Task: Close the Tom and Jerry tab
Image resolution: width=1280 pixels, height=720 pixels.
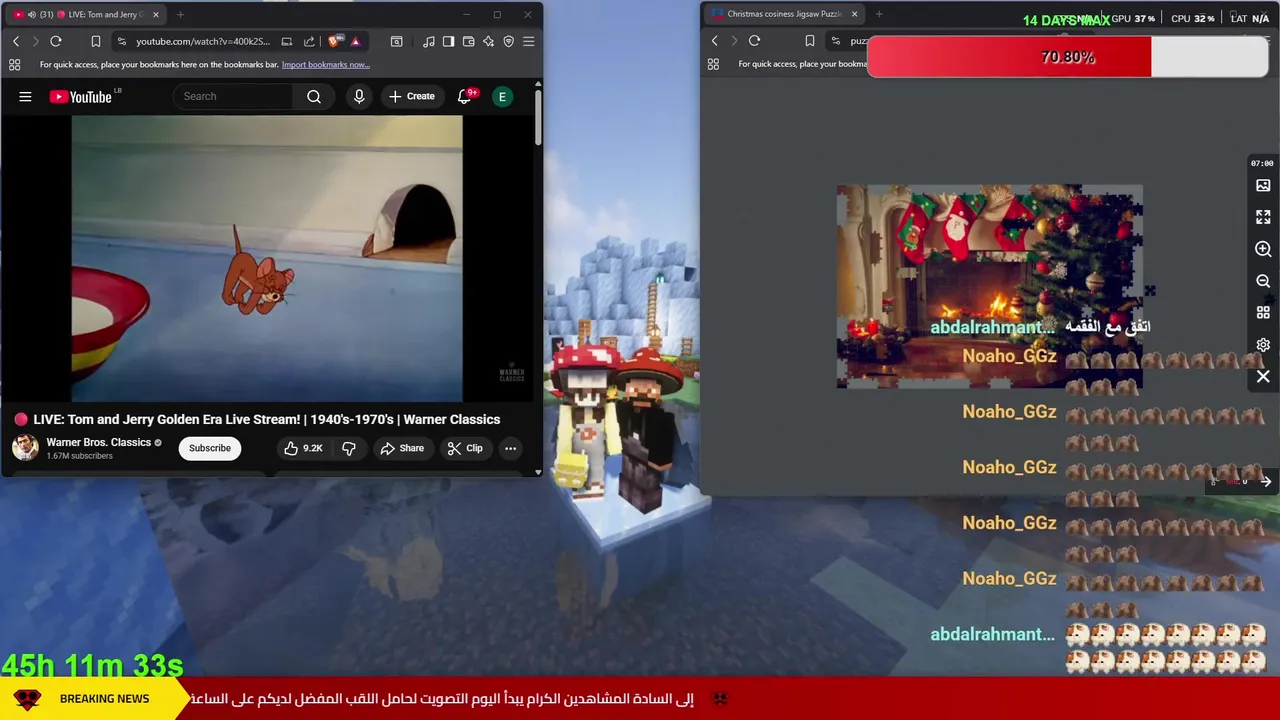Action: point(155,15)
